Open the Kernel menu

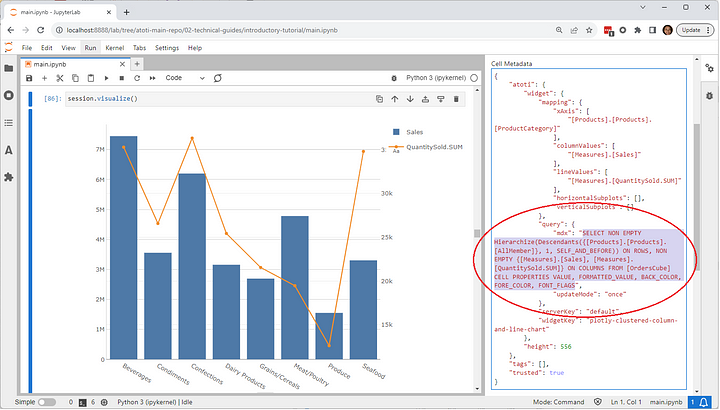pos(114,48)
